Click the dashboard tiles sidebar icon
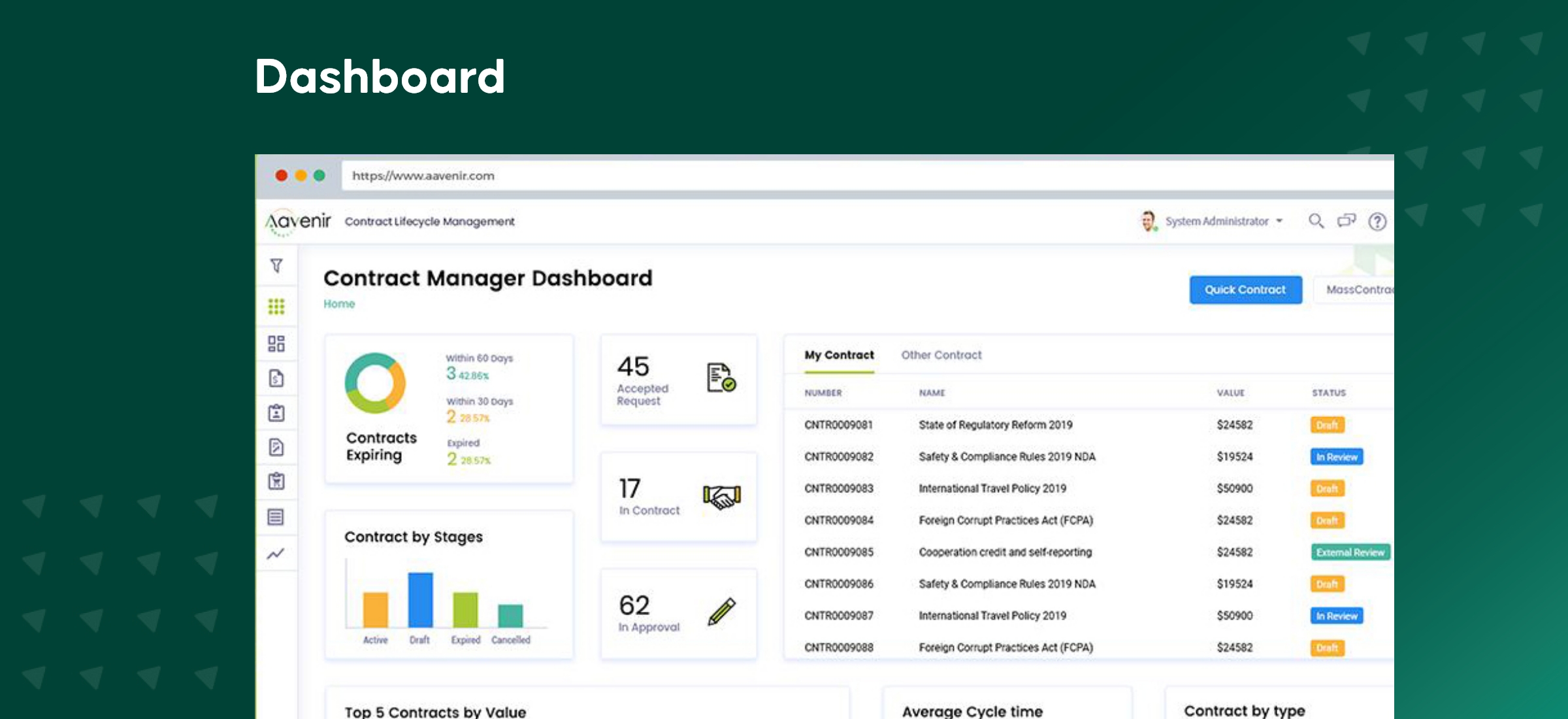 click(276, 344)
